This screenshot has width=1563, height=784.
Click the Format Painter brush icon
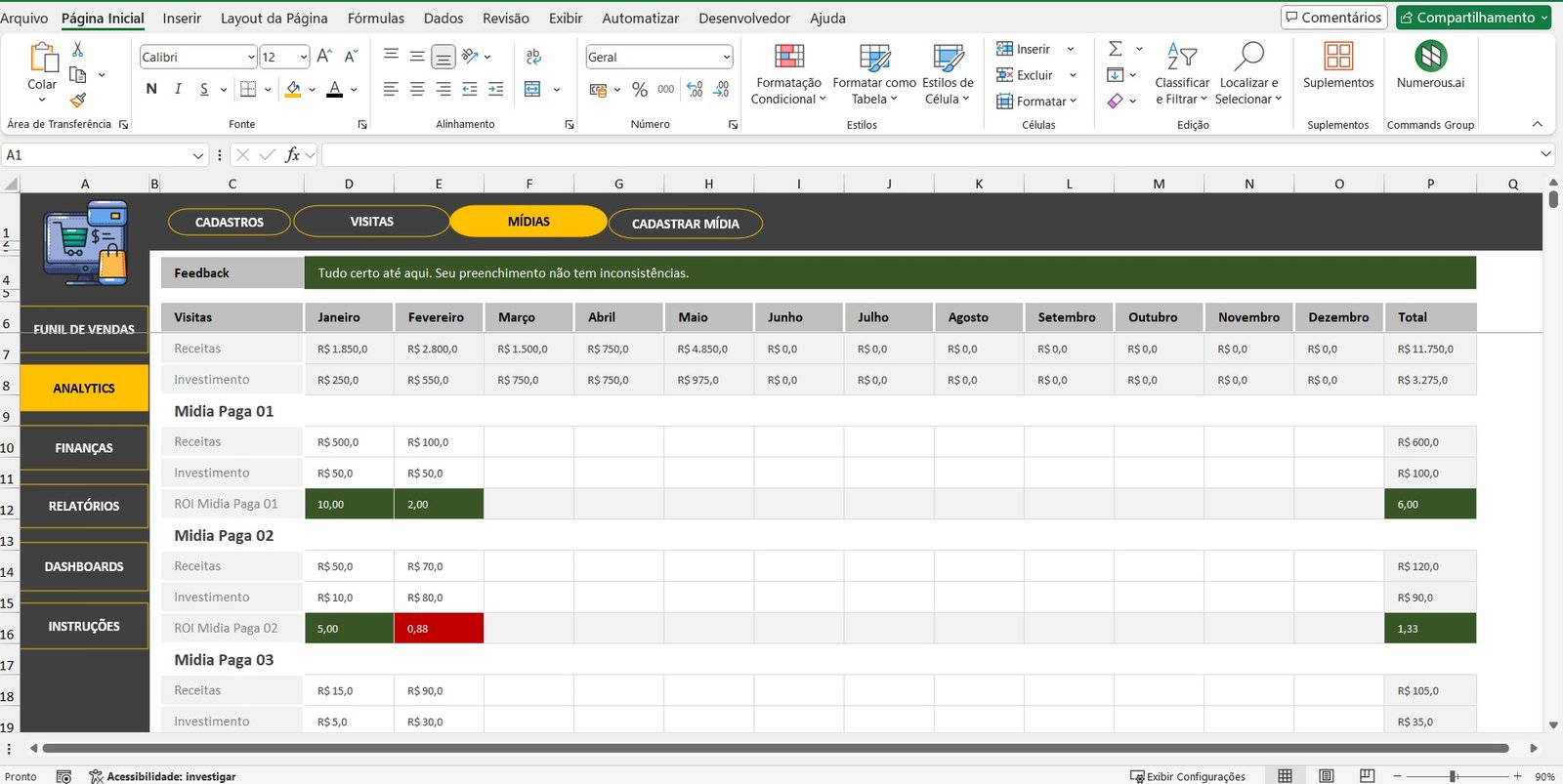click(x=78, y=100)
